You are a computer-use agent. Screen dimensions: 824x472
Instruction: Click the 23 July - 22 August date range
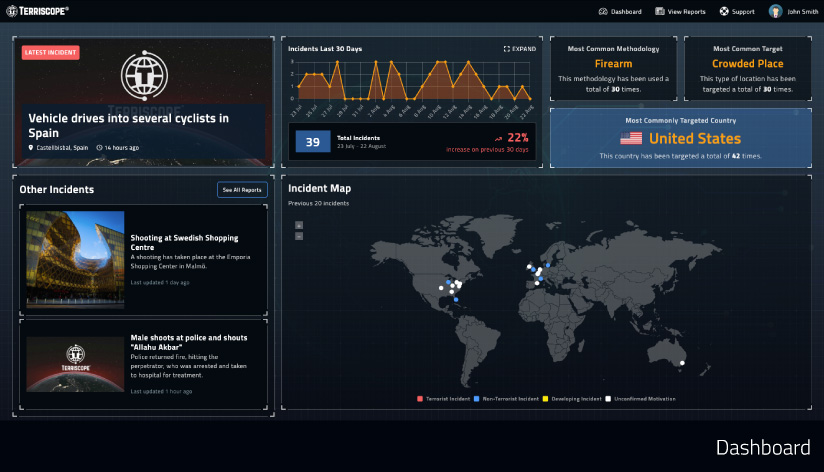coord(362,146)
